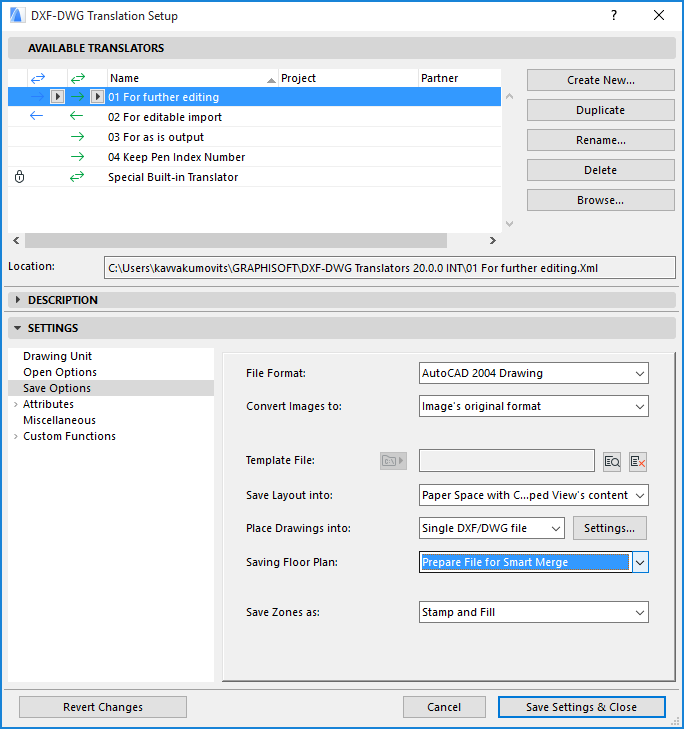This screenshot has width=684, height=729.
Task: Sort translators by the Name column
Action: coord(193,78)
